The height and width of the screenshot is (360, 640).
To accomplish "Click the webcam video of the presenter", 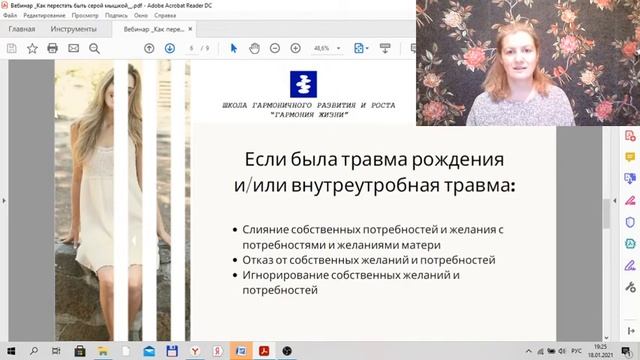I will tap(528, 62).
